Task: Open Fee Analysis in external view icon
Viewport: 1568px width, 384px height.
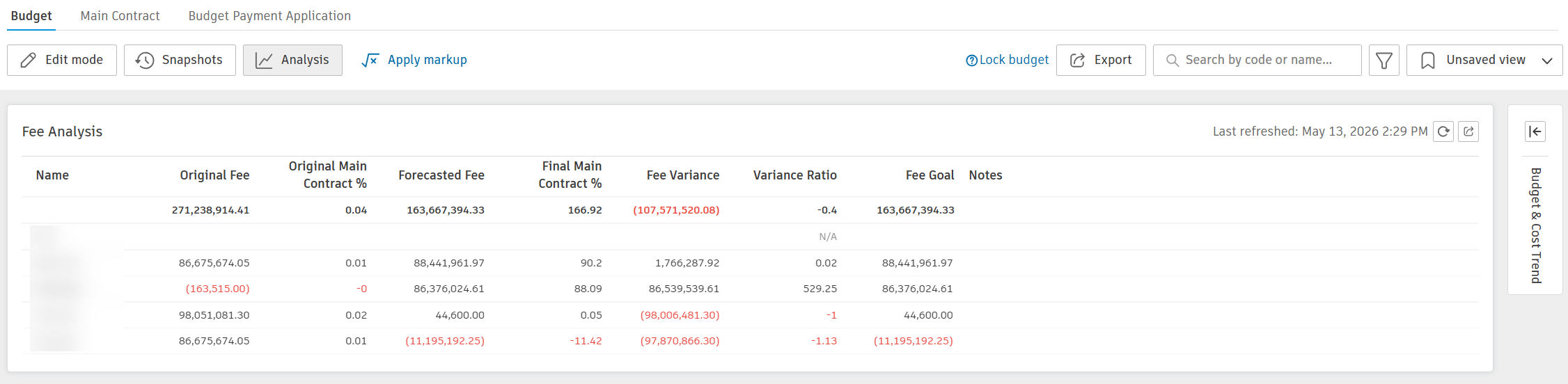Action: click(x=1468, y=131)
